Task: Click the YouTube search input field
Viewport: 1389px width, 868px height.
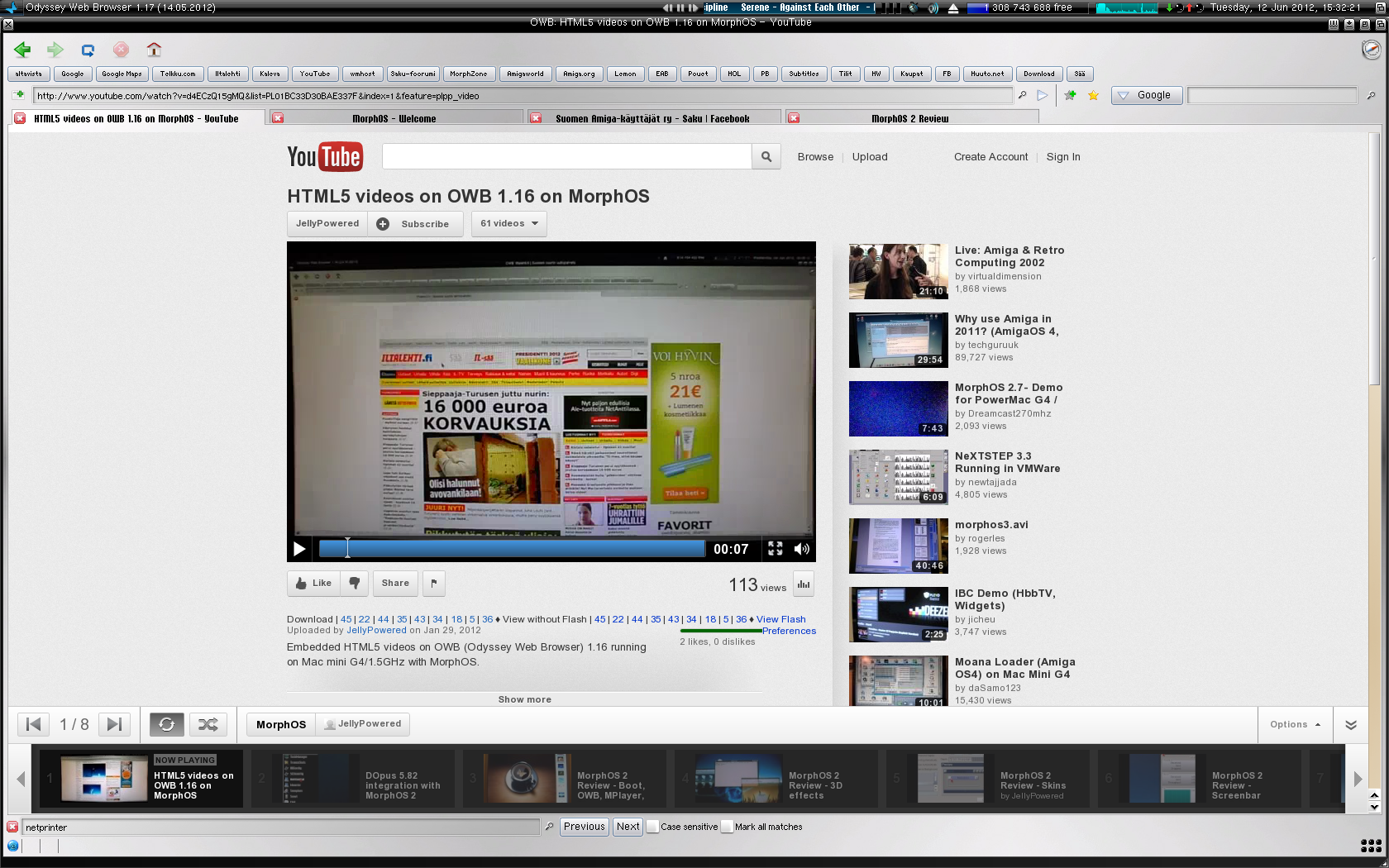Action: [566, 156]
